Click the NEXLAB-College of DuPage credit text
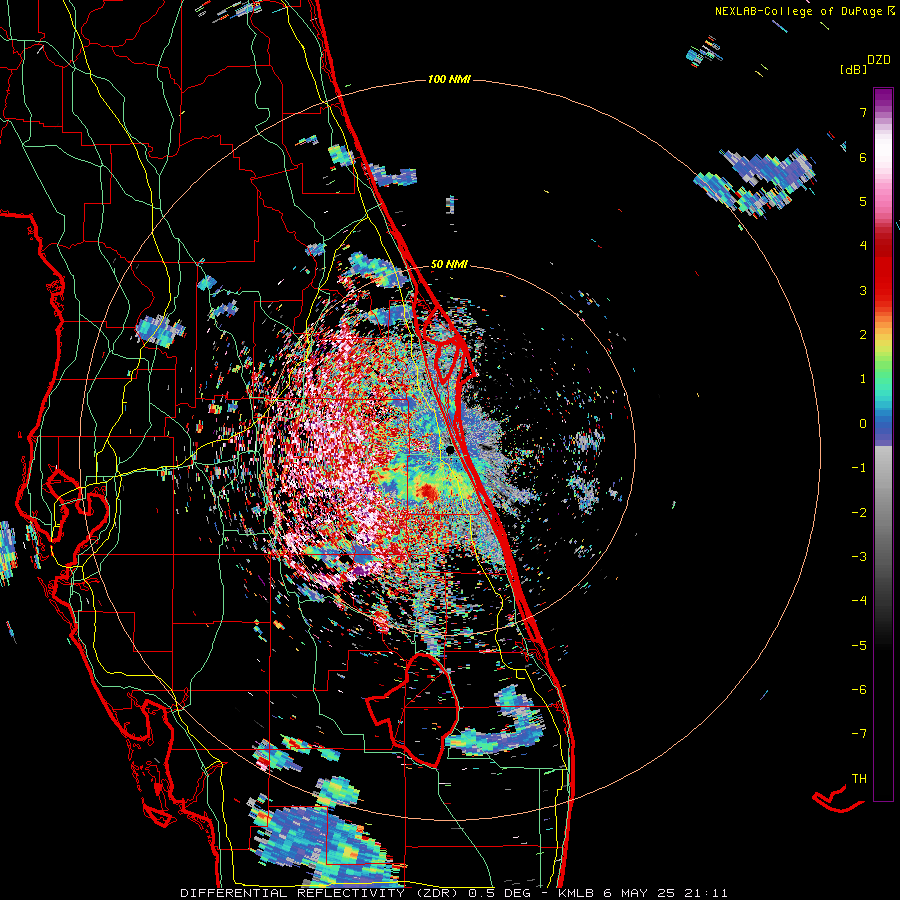 point(800,11)
